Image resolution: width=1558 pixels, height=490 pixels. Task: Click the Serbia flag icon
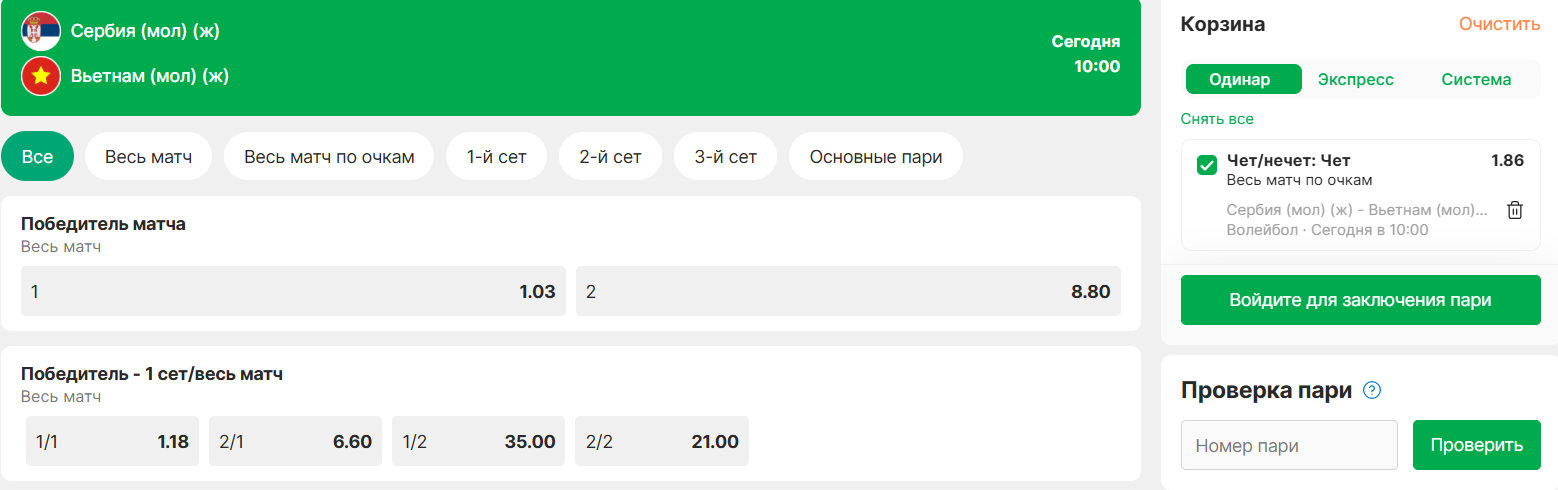pos(41,32)
